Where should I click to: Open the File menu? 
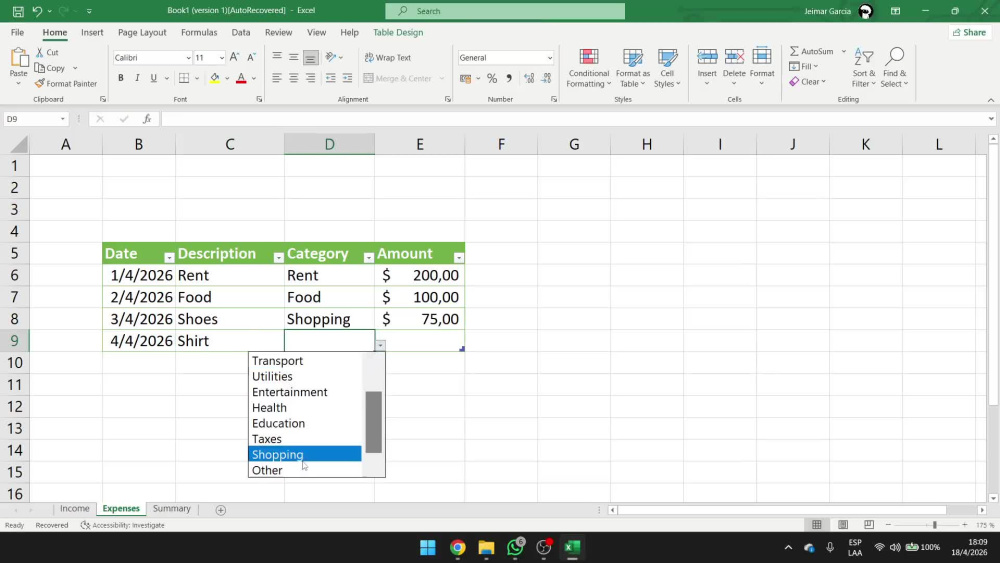click(x=17, y=32)
